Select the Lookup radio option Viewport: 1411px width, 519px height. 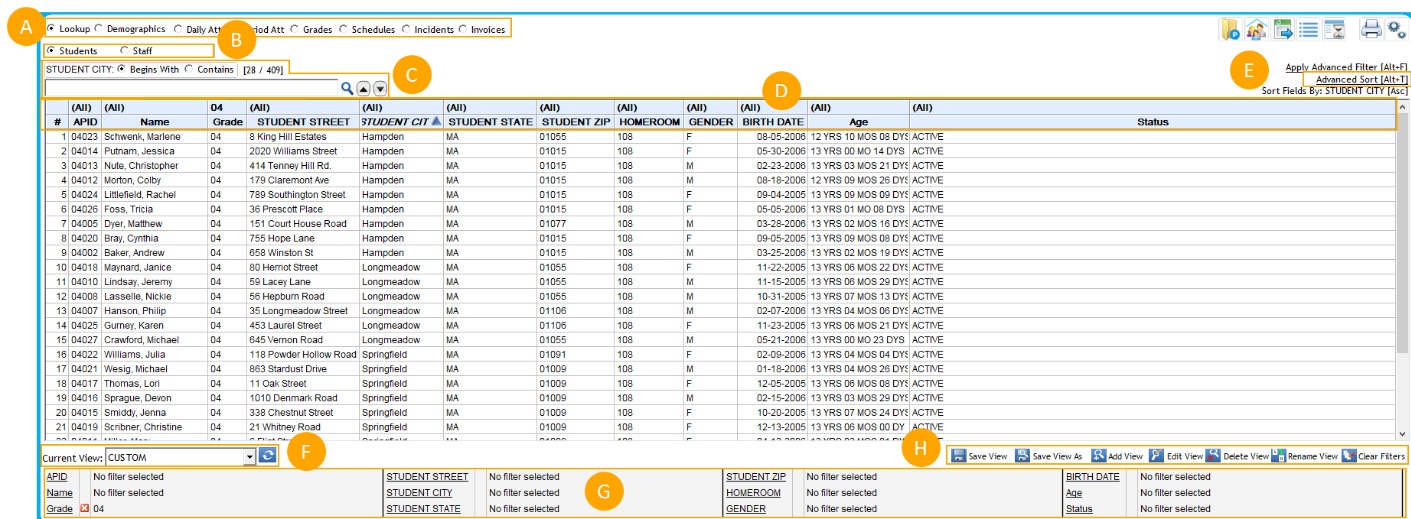point(51,29)
